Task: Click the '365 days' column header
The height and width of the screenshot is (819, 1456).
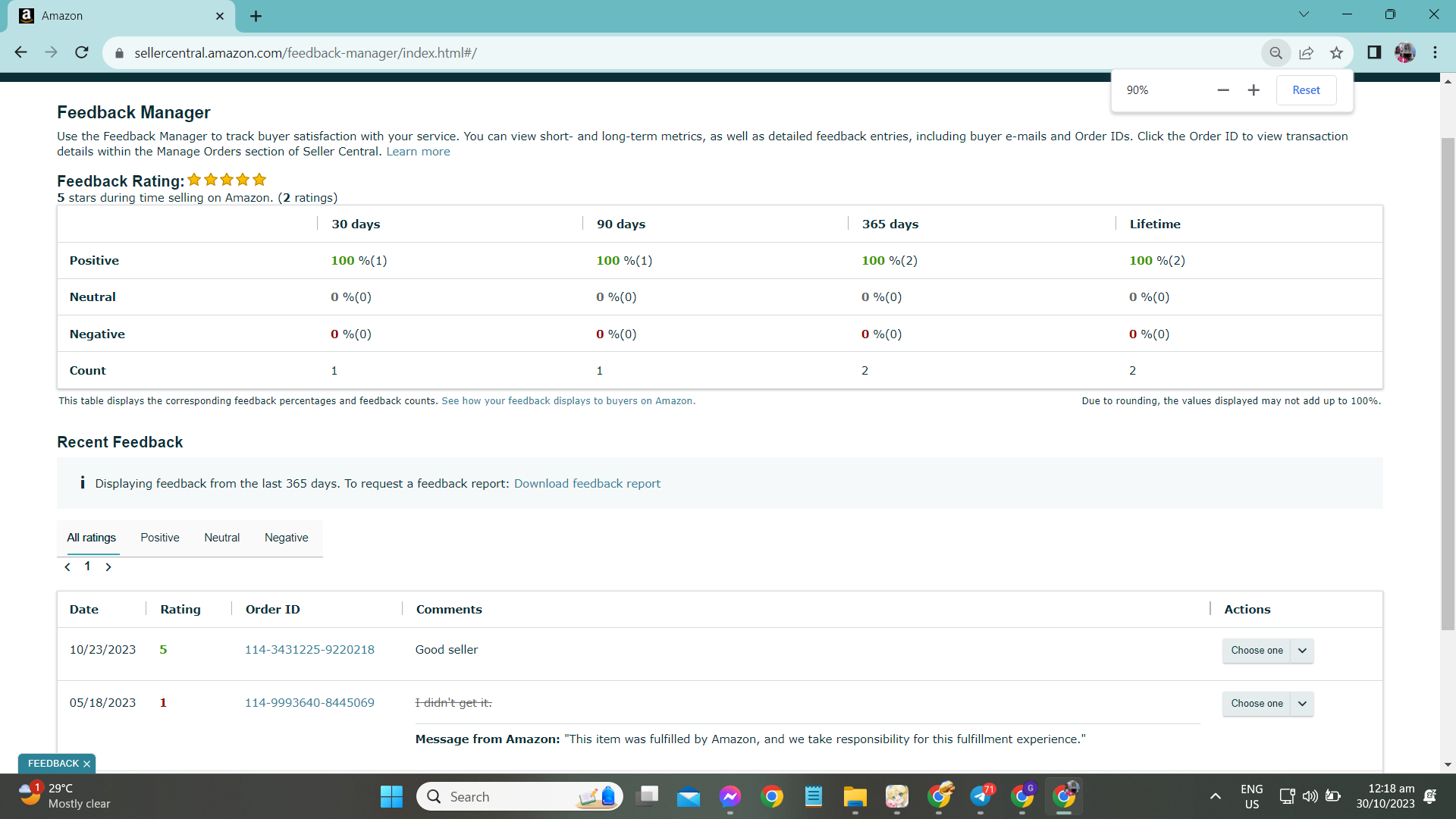Action: click(x=890, y=224)
